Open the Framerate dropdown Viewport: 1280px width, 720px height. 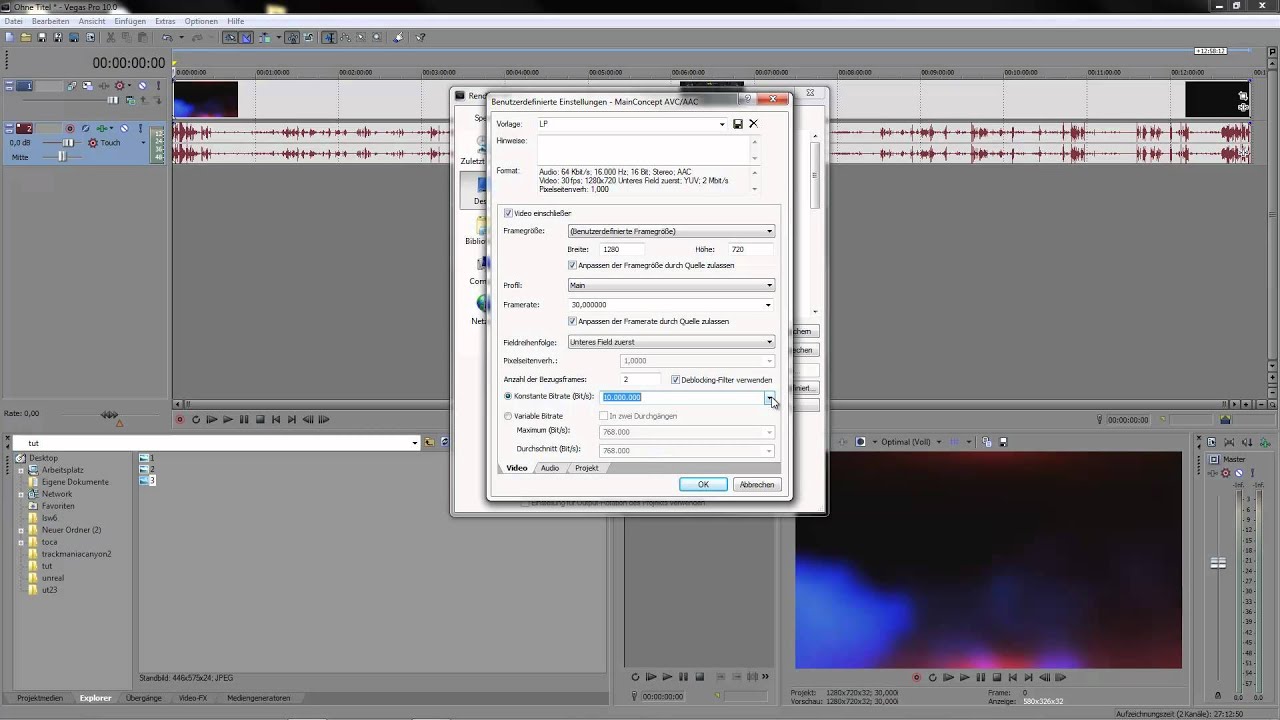[x=768, y=305]
